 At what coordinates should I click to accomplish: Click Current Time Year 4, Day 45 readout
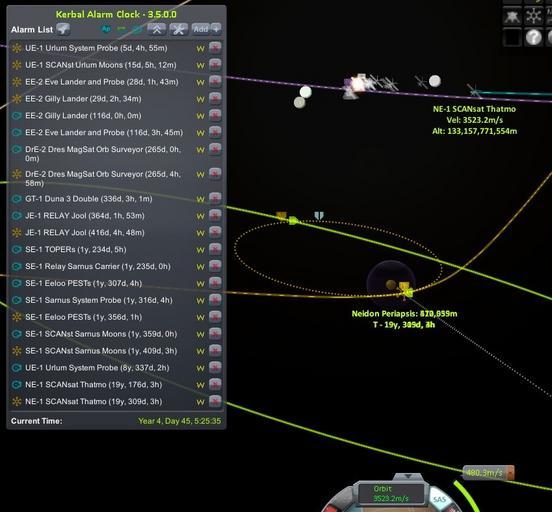pyautogui.click(x=180, y=421)
